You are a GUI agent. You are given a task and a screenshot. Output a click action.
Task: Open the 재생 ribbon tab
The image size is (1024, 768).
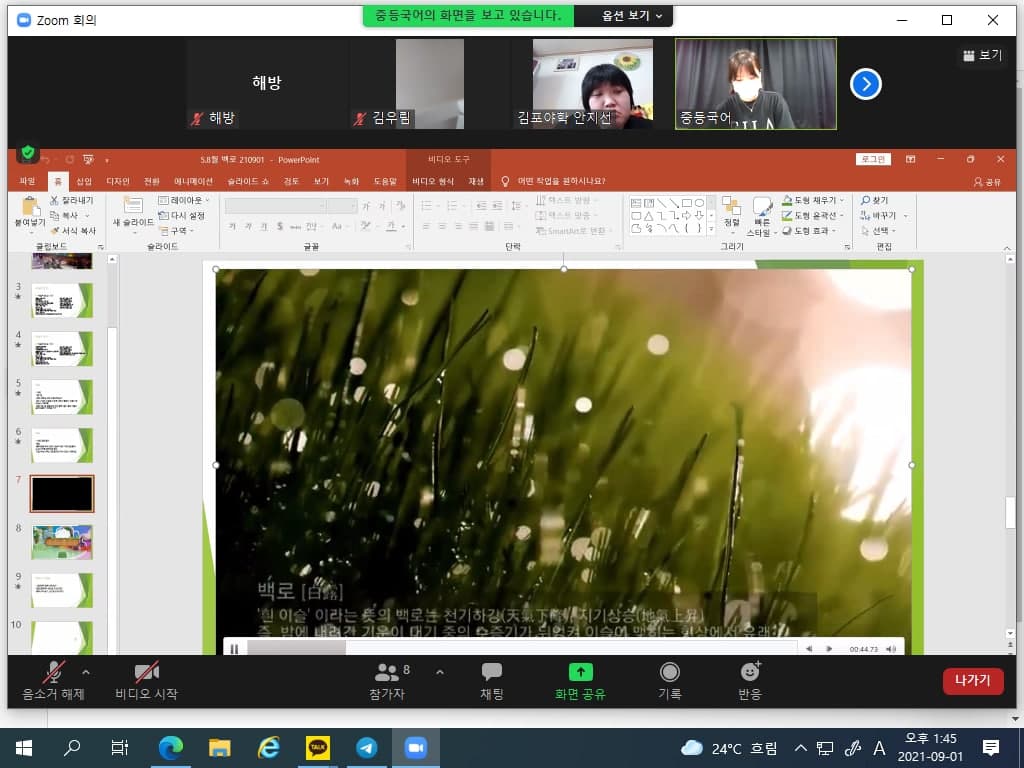[x=475, y=181]
